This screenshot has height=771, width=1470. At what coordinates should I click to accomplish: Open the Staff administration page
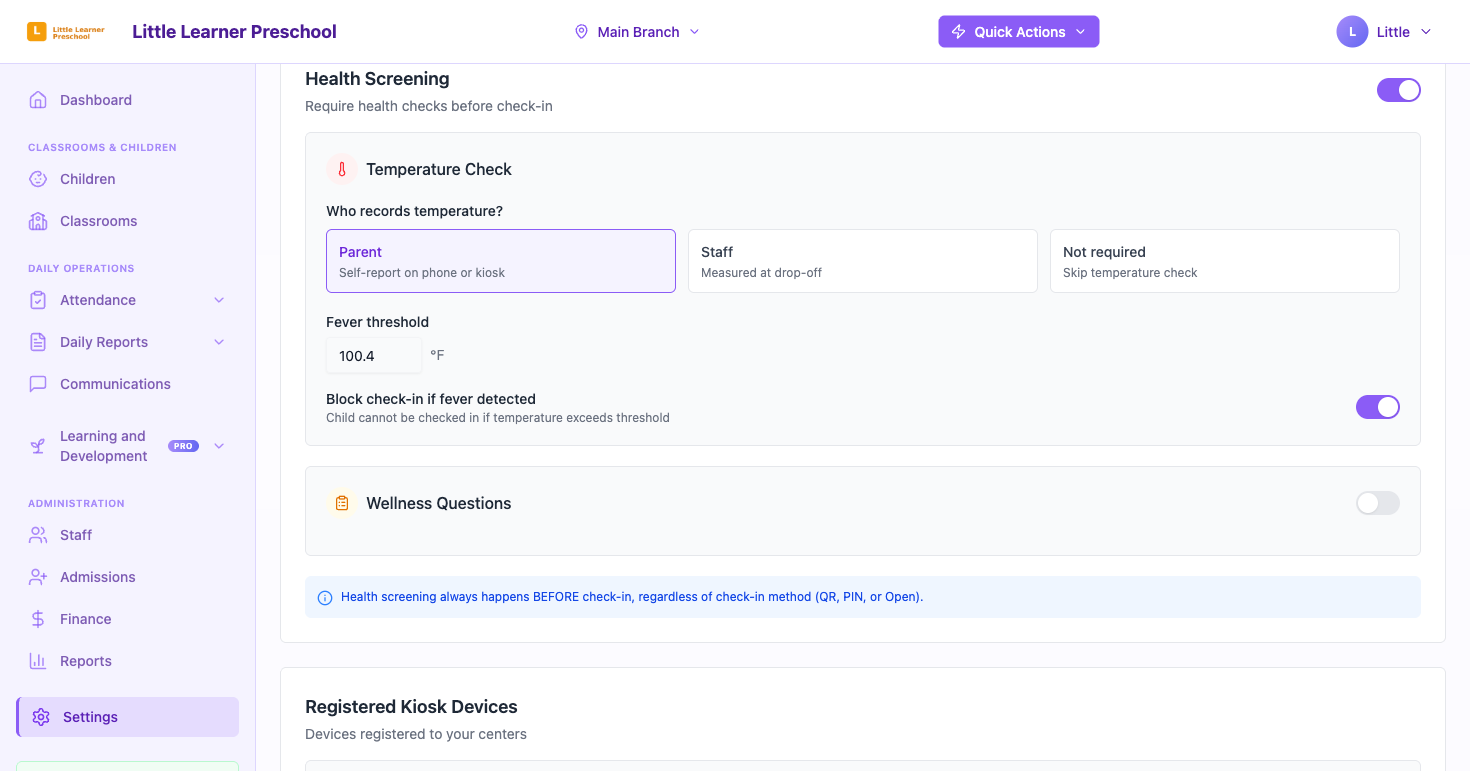pyautogui.click(x=128, y=535)
